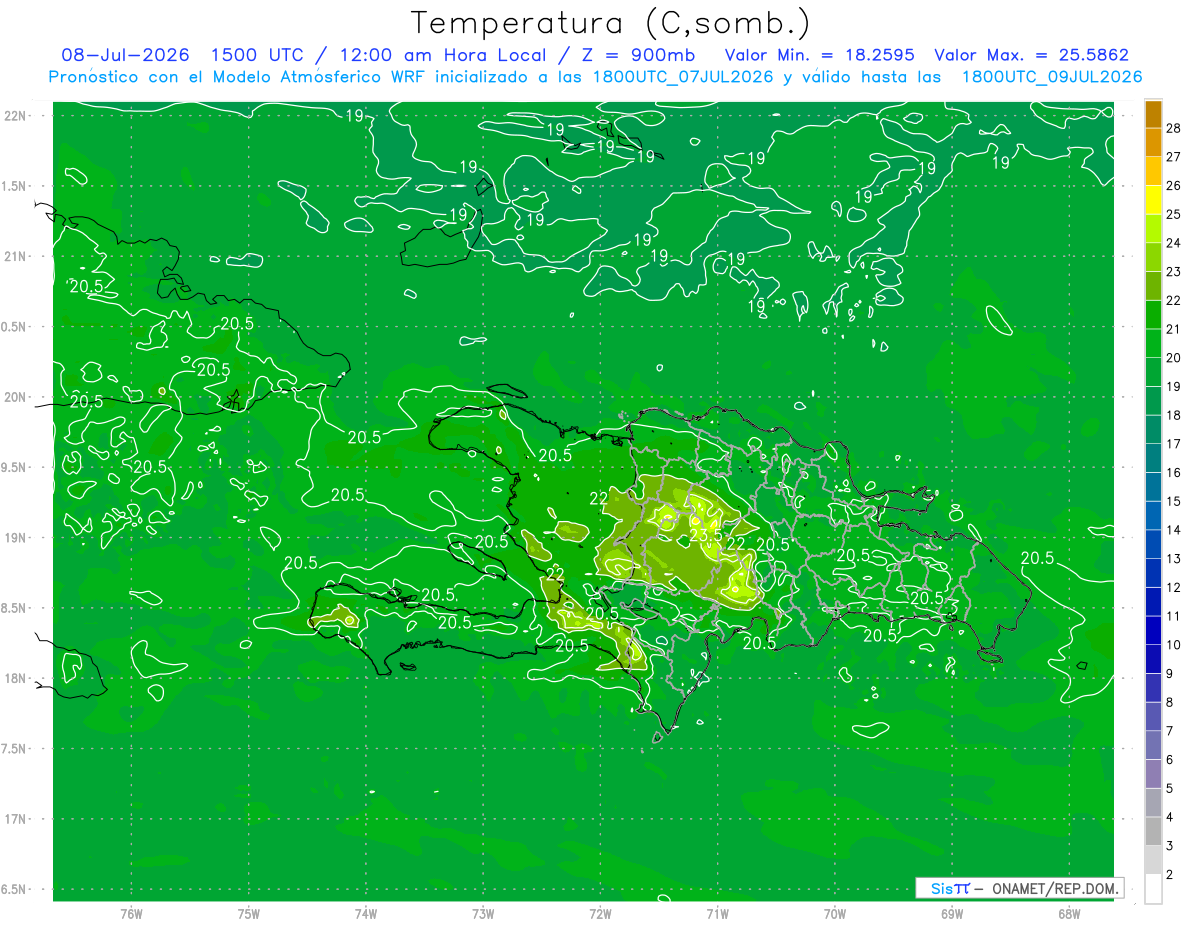Image resolution: width=1200 pixels, height=927 pixels.
Task: Click the '18N' latitude axis label
Action: [x=16, y=678]
